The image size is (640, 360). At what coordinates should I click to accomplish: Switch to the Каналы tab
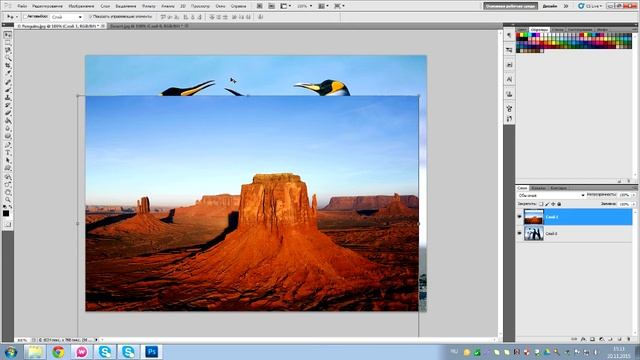pos(539,188)
